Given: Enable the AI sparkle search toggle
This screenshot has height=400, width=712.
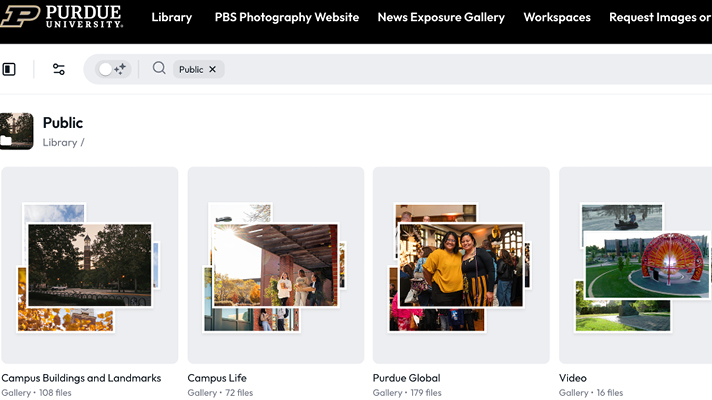Looking at the screenshot, I should coord(113,69).
